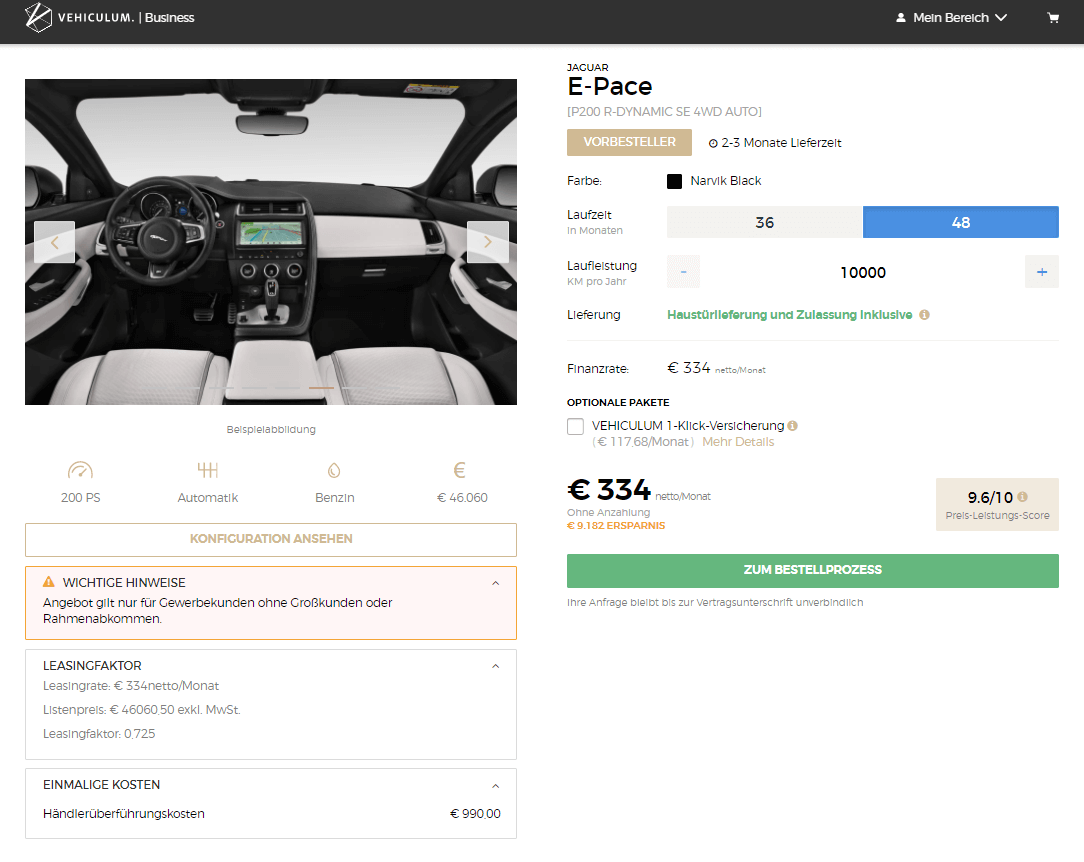Click the Ohne Anzahlung text
Viewport: 1084px width, 862px height.
pos(608,512)
